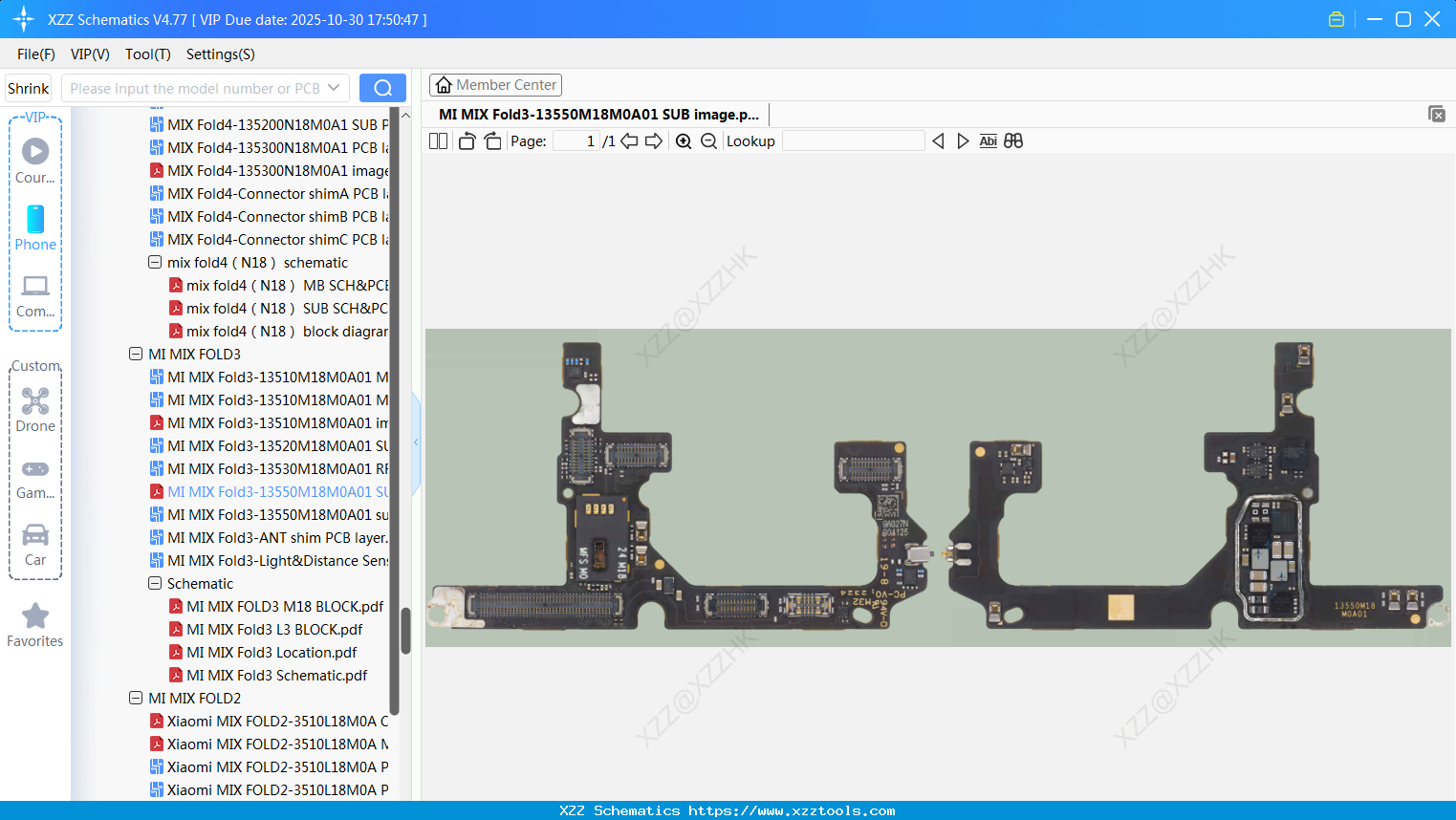
Task: Rotate page counterclockwise
Action: (467, 141)
